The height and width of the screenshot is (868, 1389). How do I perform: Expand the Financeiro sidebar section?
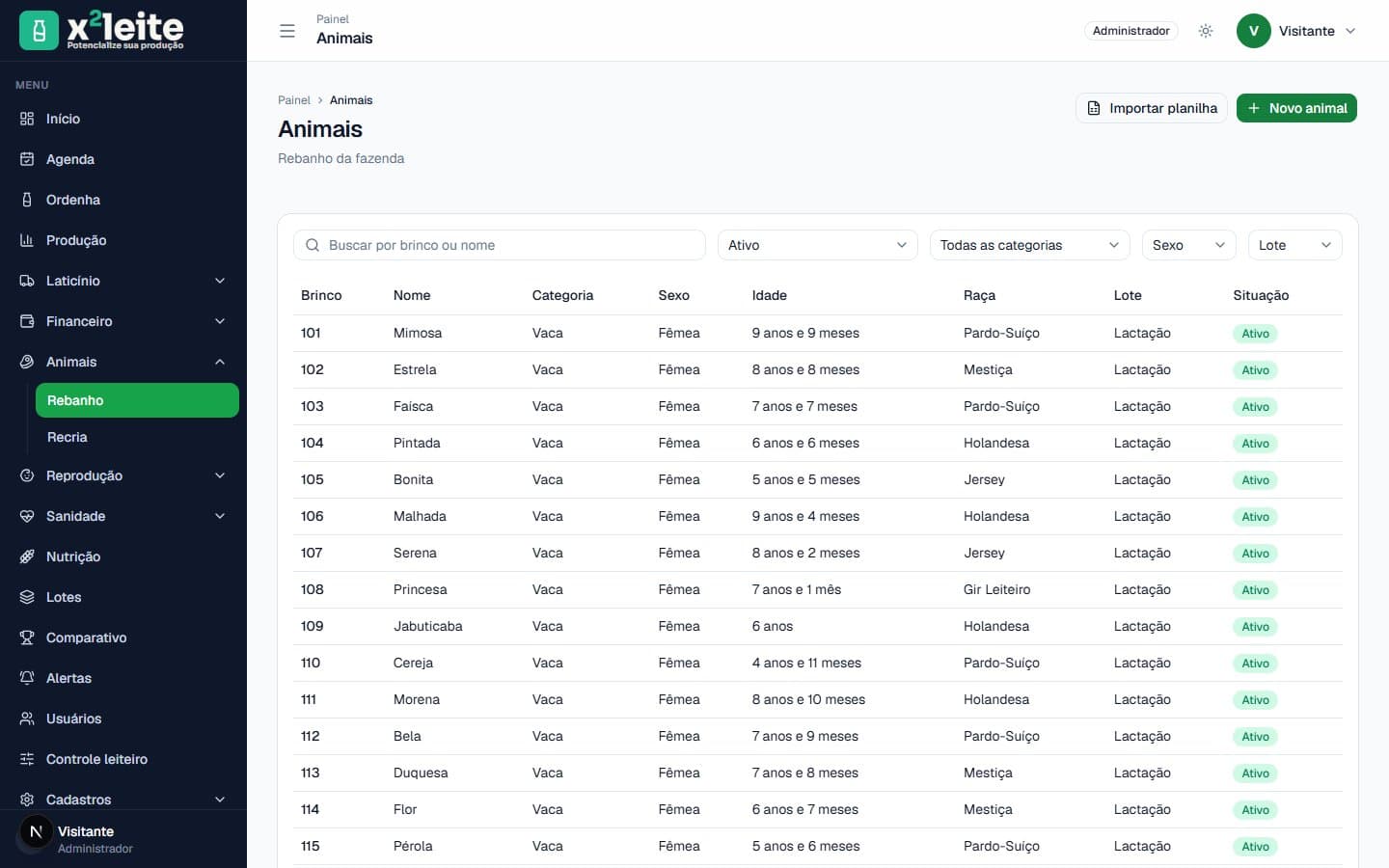[123, 321]
